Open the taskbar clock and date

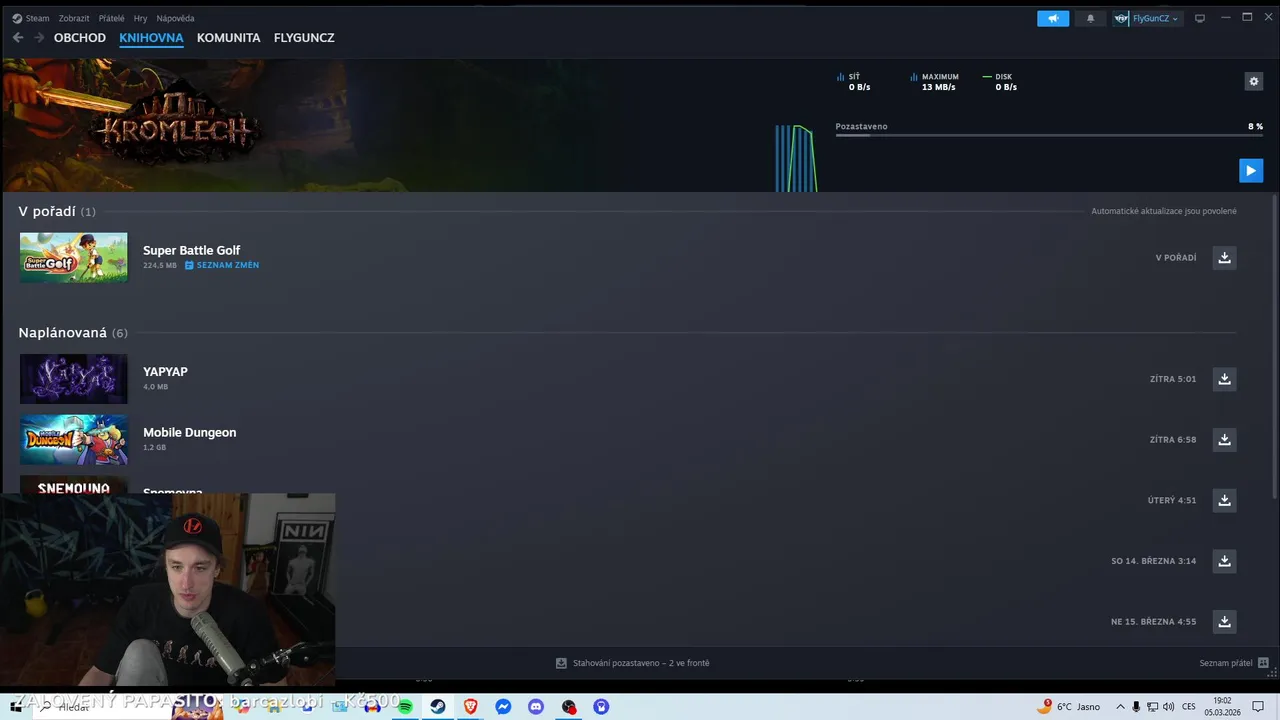click(1222, 707)
